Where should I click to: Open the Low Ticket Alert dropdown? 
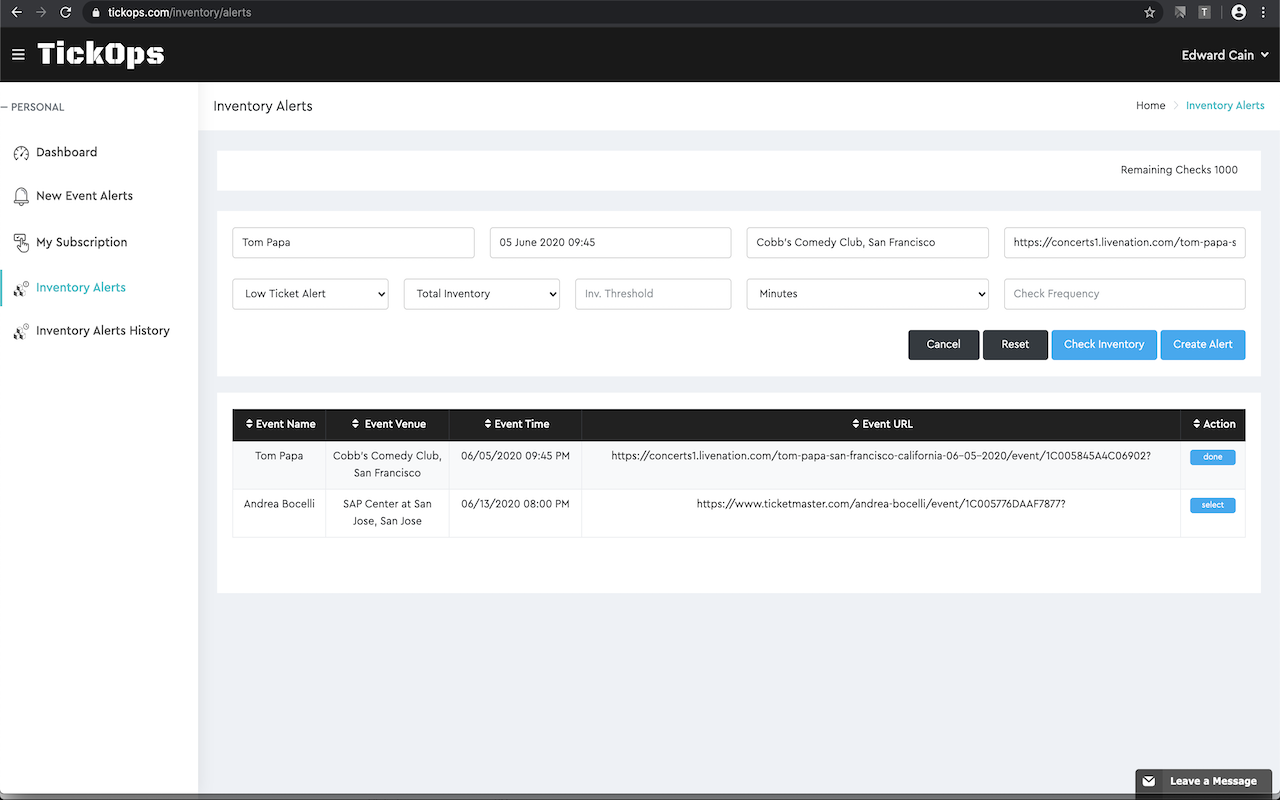tap(310, 294)
